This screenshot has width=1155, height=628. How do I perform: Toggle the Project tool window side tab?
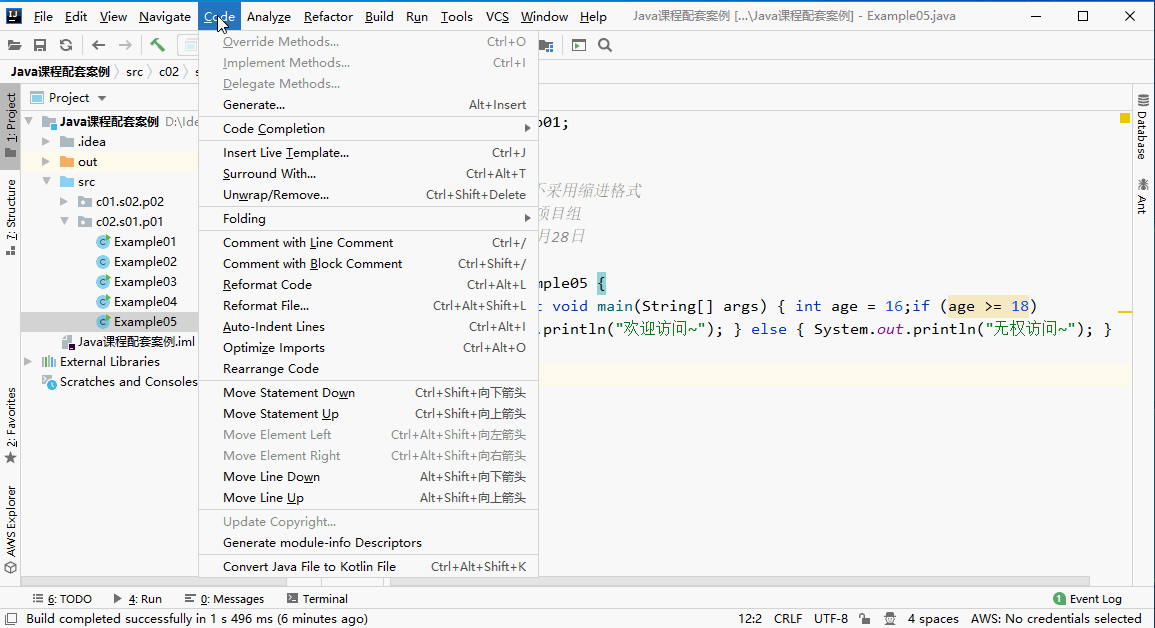(x=10, y=124)
